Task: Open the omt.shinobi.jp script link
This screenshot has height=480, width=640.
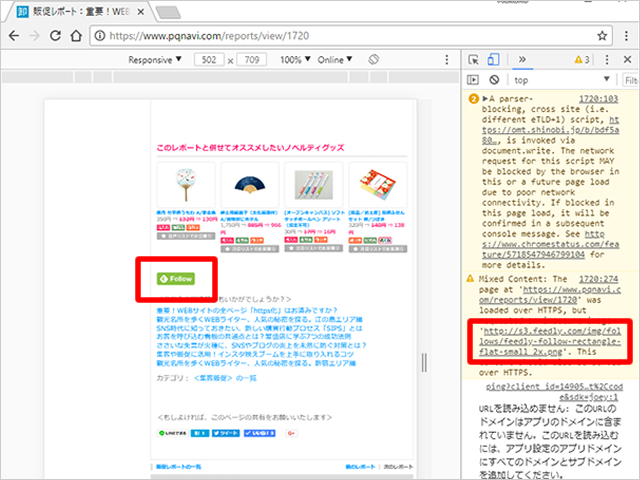Action: [551, 130]
